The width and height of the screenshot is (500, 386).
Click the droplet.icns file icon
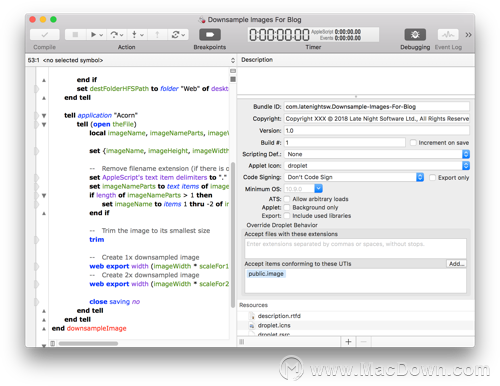[252, 325]
